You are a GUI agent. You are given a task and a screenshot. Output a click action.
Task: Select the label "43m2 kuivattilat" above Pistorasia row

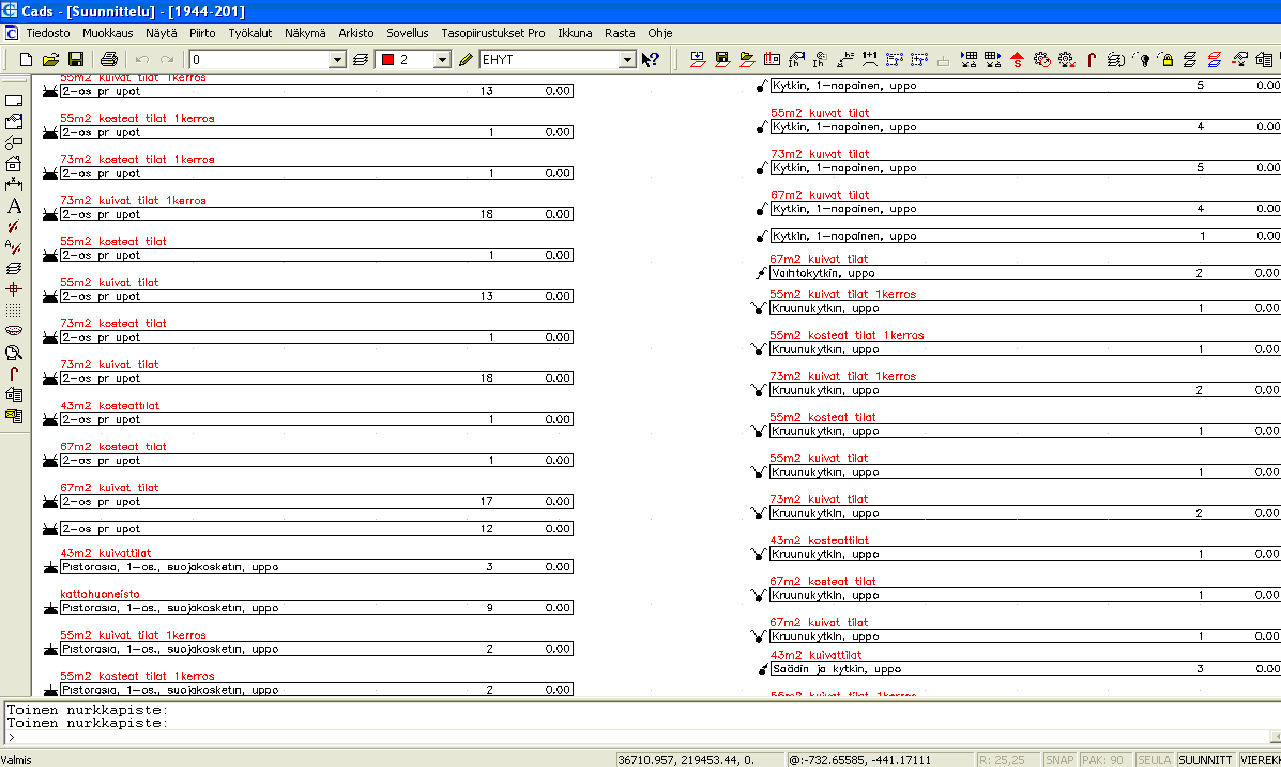click(106, 553)
